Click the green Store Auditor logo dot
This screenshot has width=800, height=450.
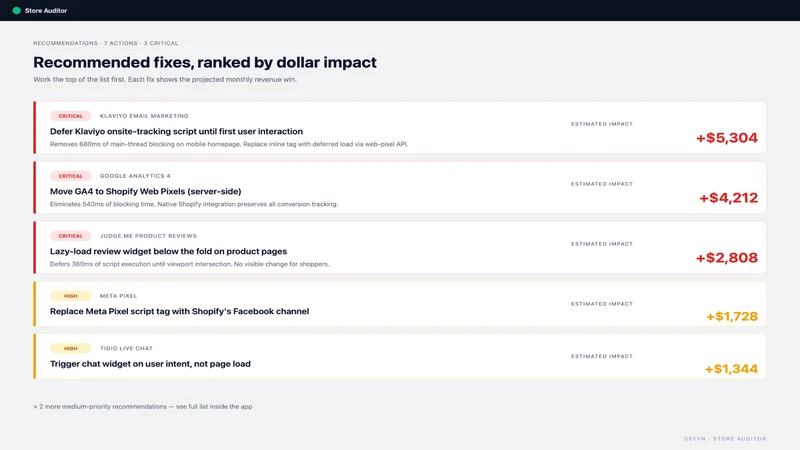pos(16,10)
